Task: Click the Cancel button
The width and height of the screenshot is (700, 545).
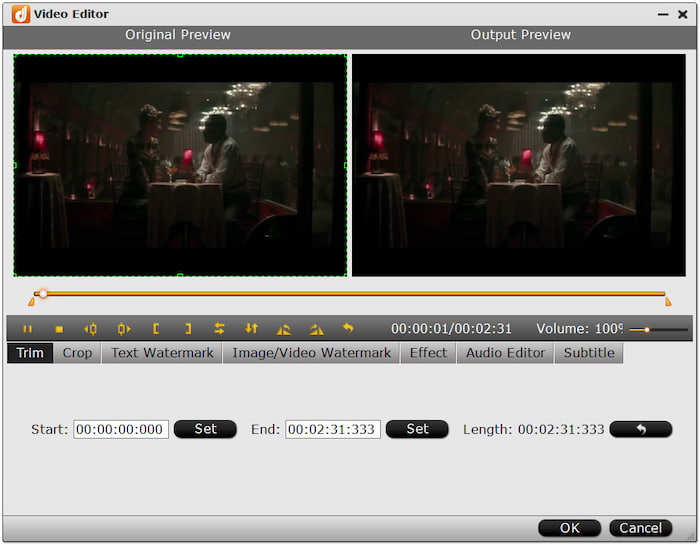Action: [x=641, y=528]
